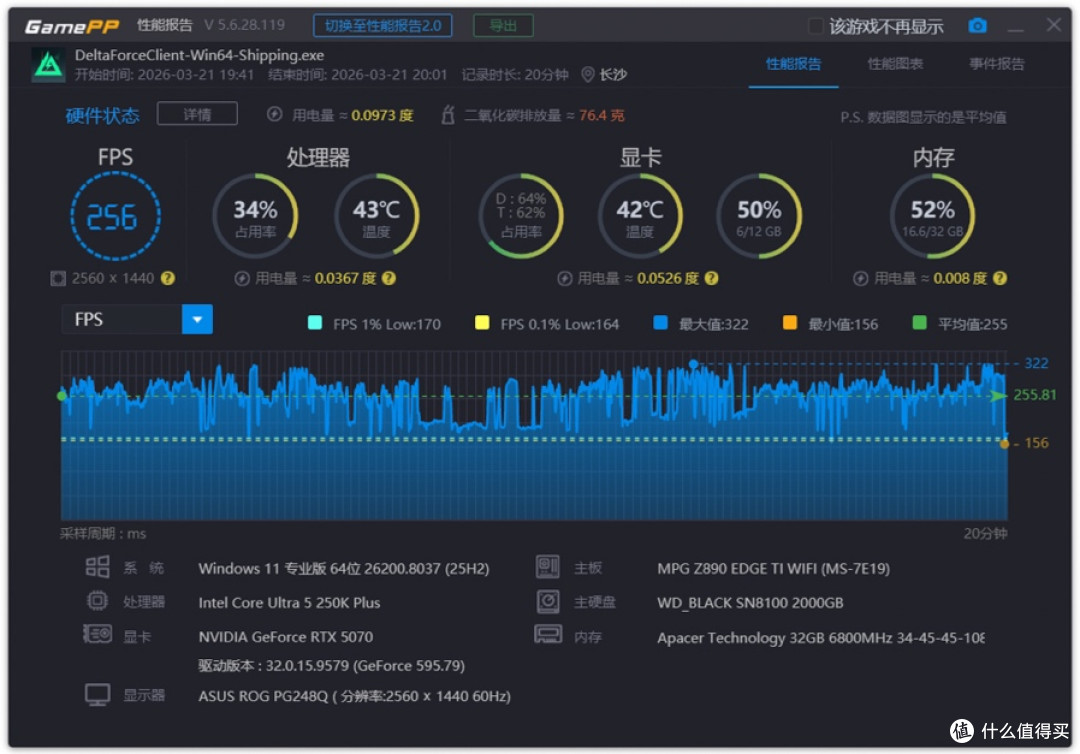Screen dimensions: 1080x754
Task: Click the 2560 x 1440 resolution text
Action: pyautogui.click(x=113, y=278)
